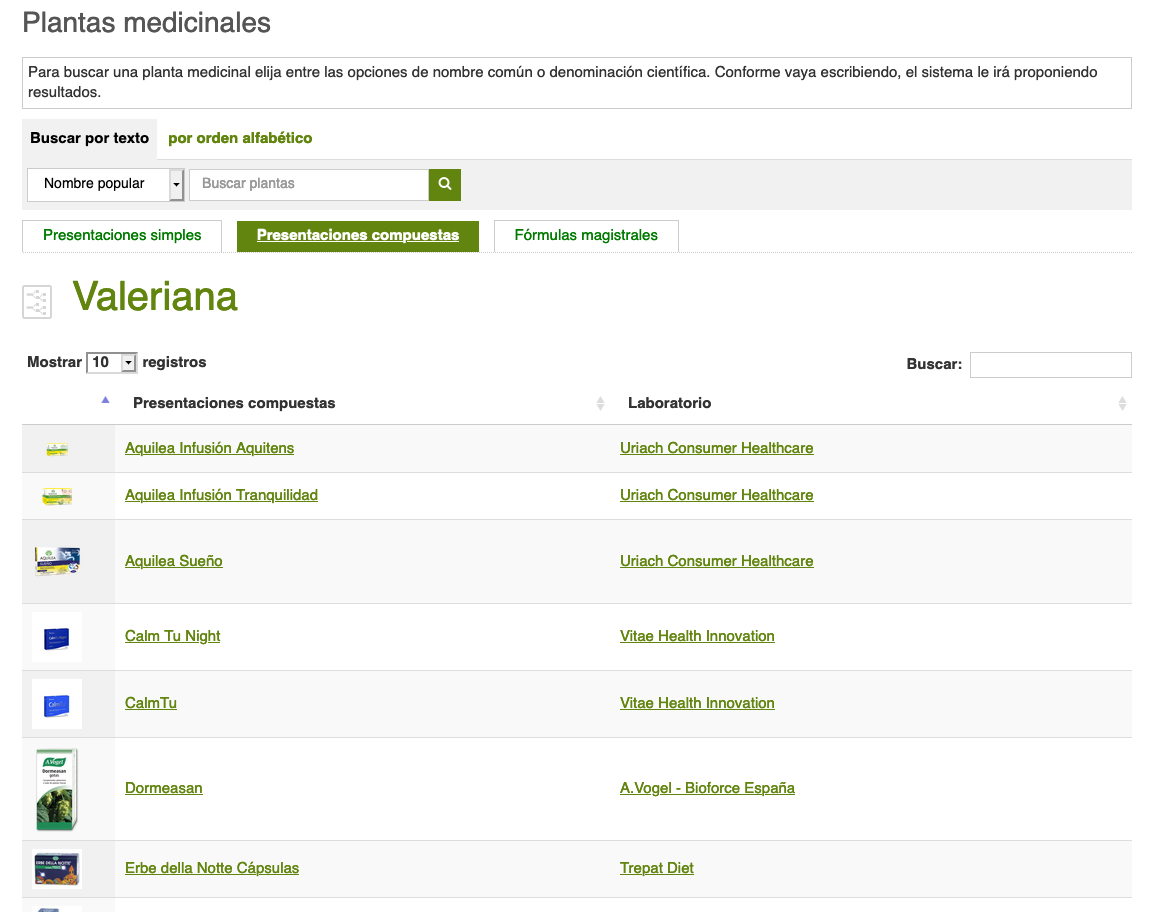Screen dimensions: 1153x912
Task: Click the tree diagram icon beside Valeriana
Action: (37, 302)
